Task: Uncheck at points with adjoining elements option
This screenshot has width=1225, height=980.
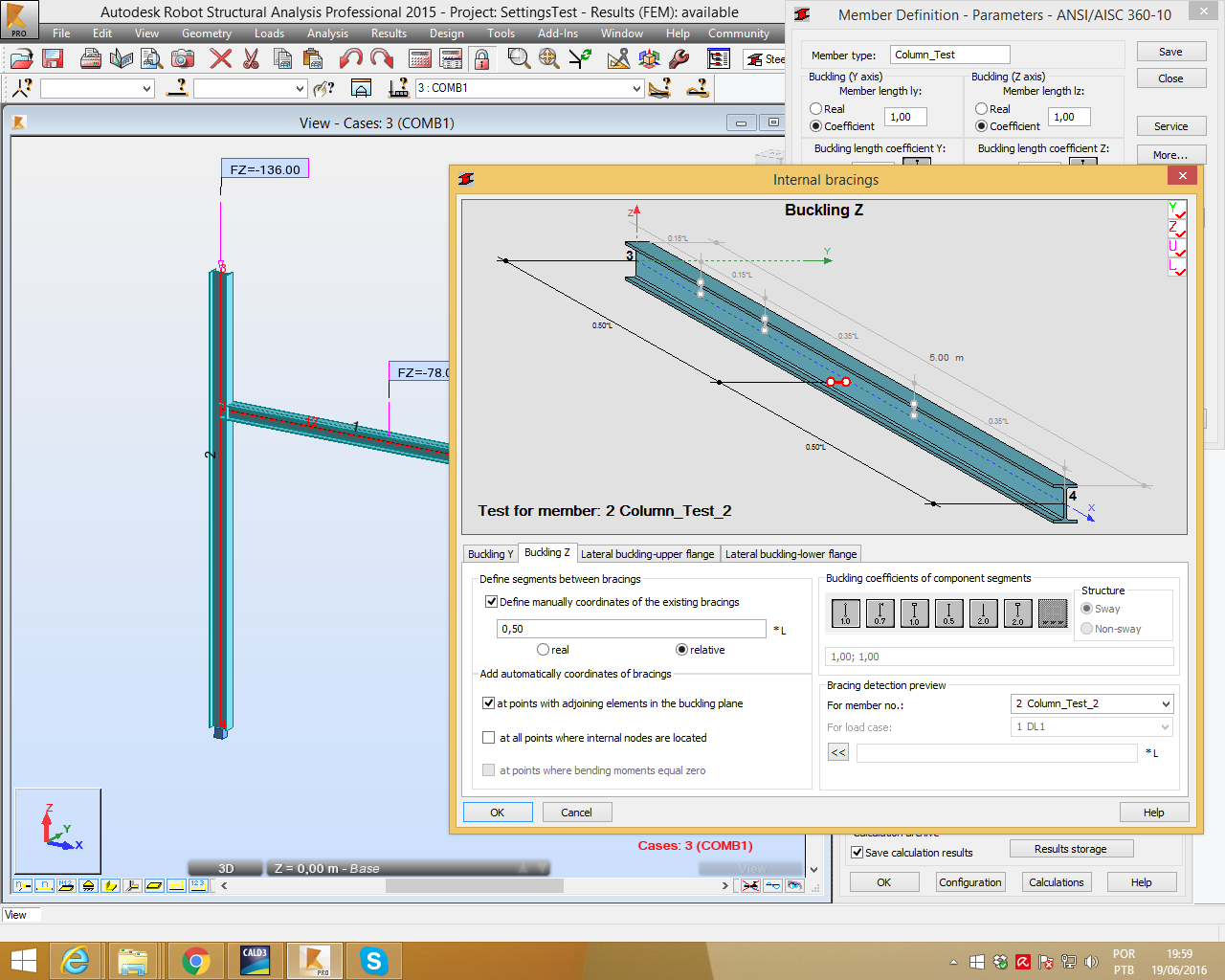Action: 488,703
